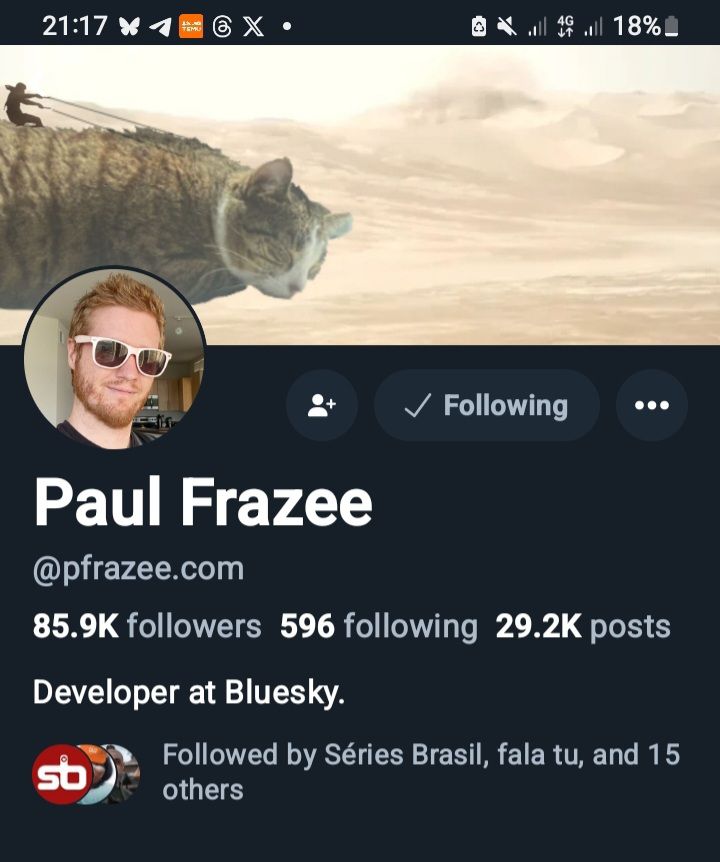Image resolution: width=720 pixels, height=862 pixels.
Task: Toggle the Following button to unfollow
Action: (486, 405)
